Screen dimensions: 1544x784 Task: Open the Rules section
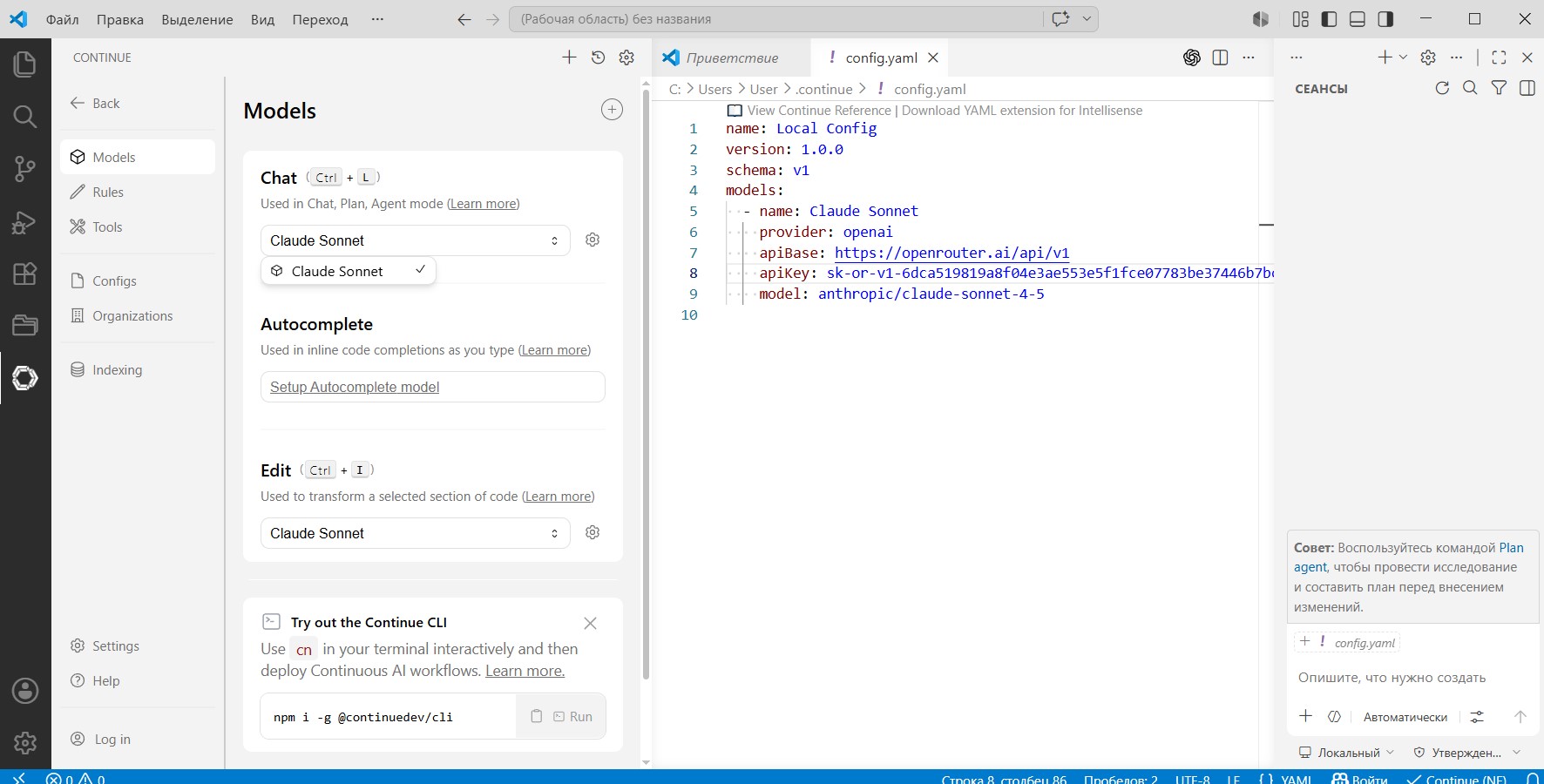(x=138, y=192)
